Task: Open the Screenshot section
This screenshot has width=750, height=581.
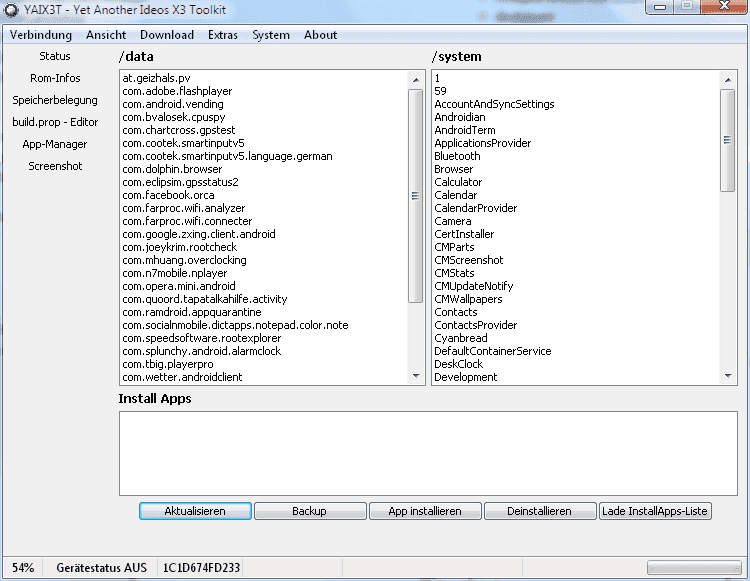Action: point(55,166)
